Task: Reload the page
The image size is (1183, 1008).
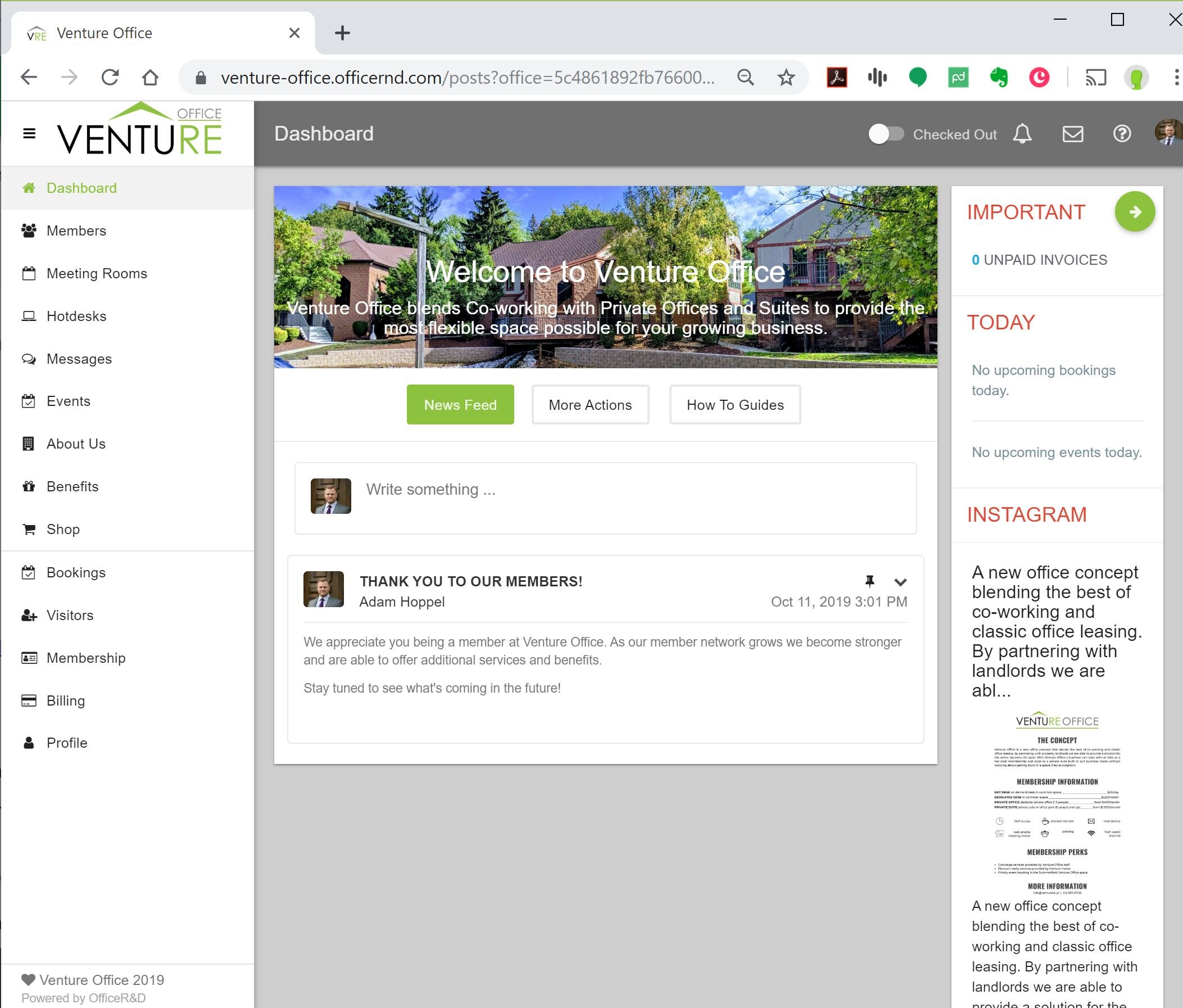Action: (x=110, y=77)
